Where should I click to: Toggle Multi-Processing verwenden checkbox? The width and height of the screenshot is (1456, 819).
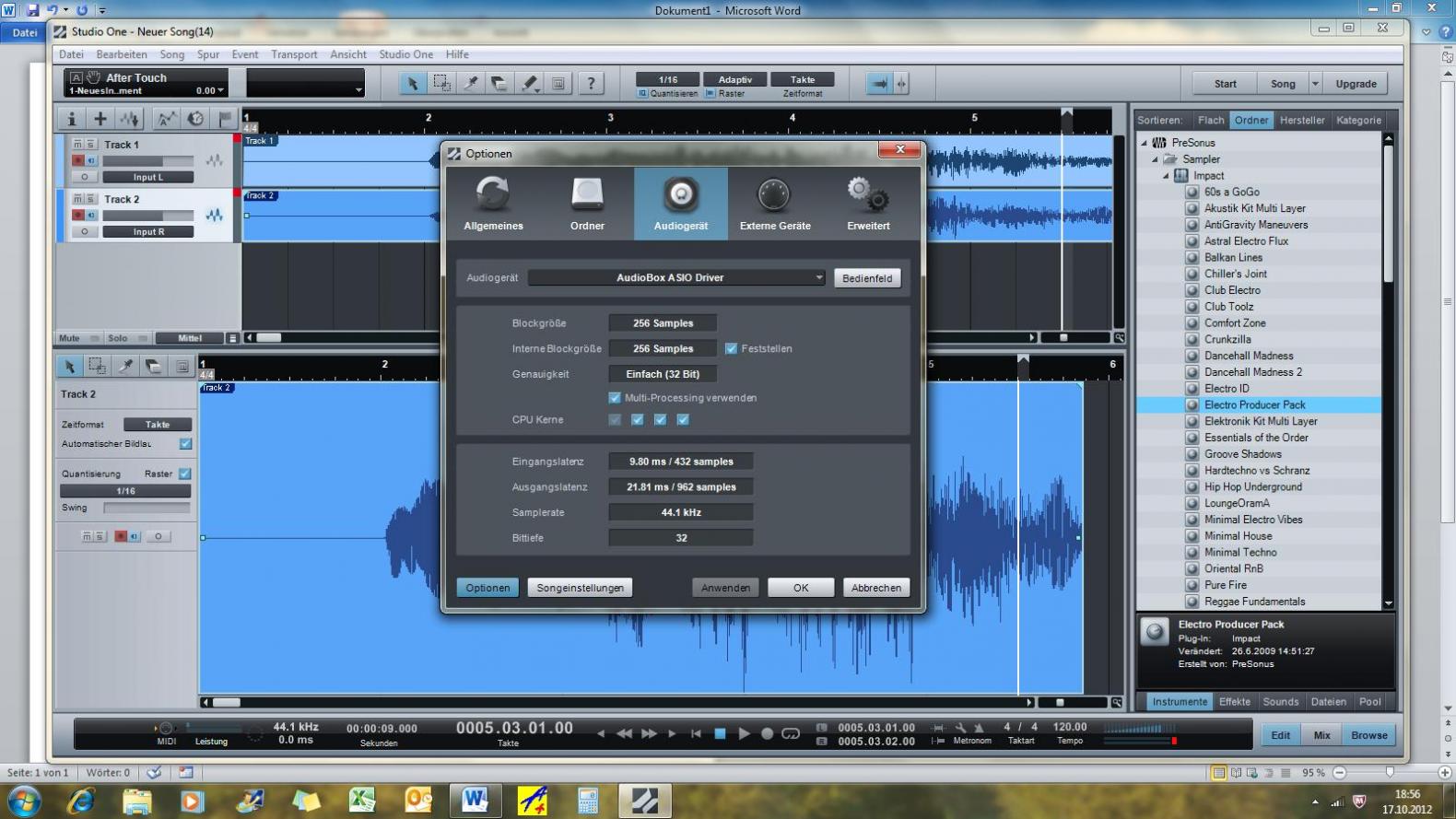pos(615,397)
